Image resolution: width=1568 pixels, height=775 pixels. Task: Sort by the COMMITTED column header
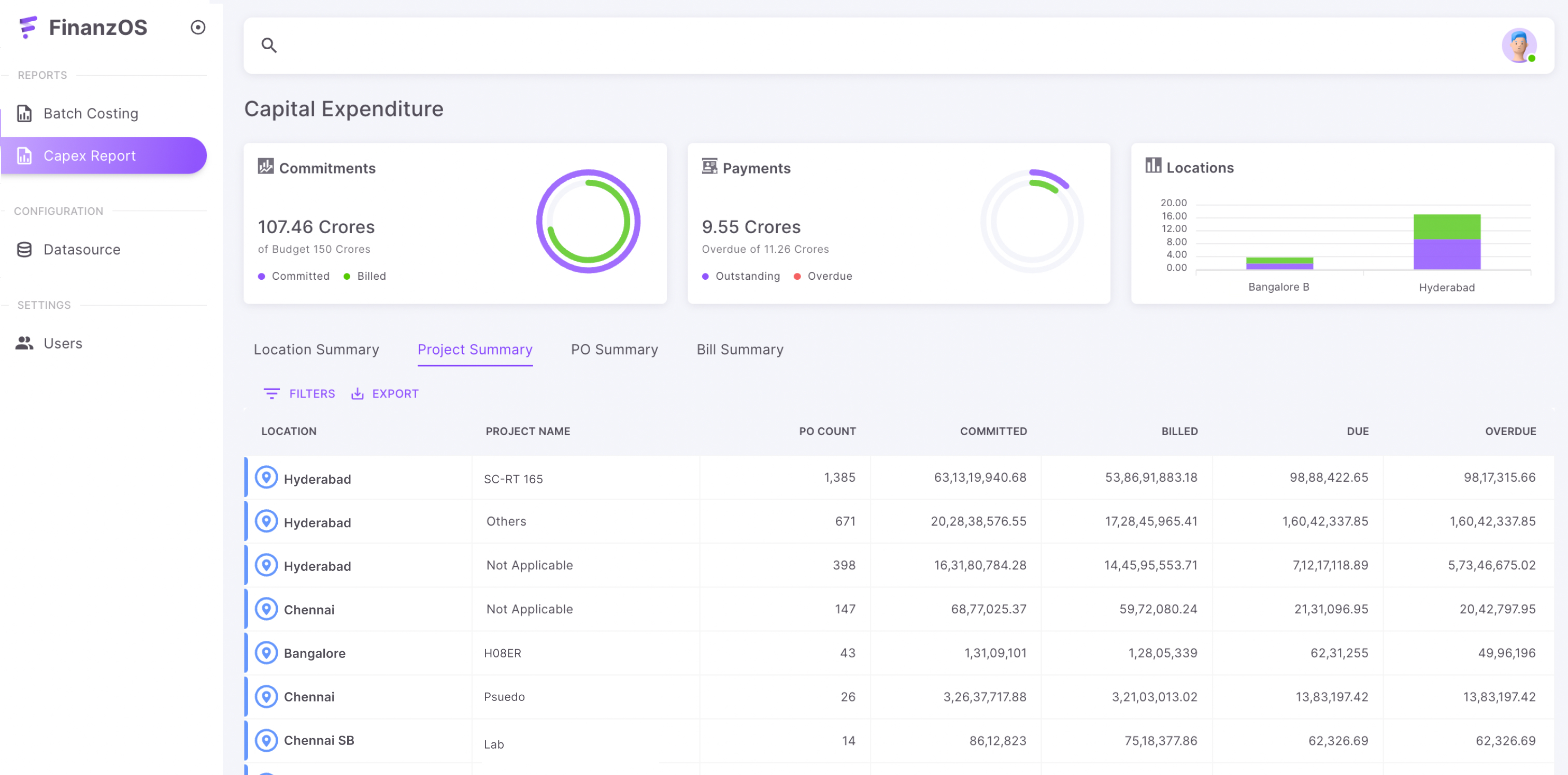pyautogui.click(x=993, y=432)
